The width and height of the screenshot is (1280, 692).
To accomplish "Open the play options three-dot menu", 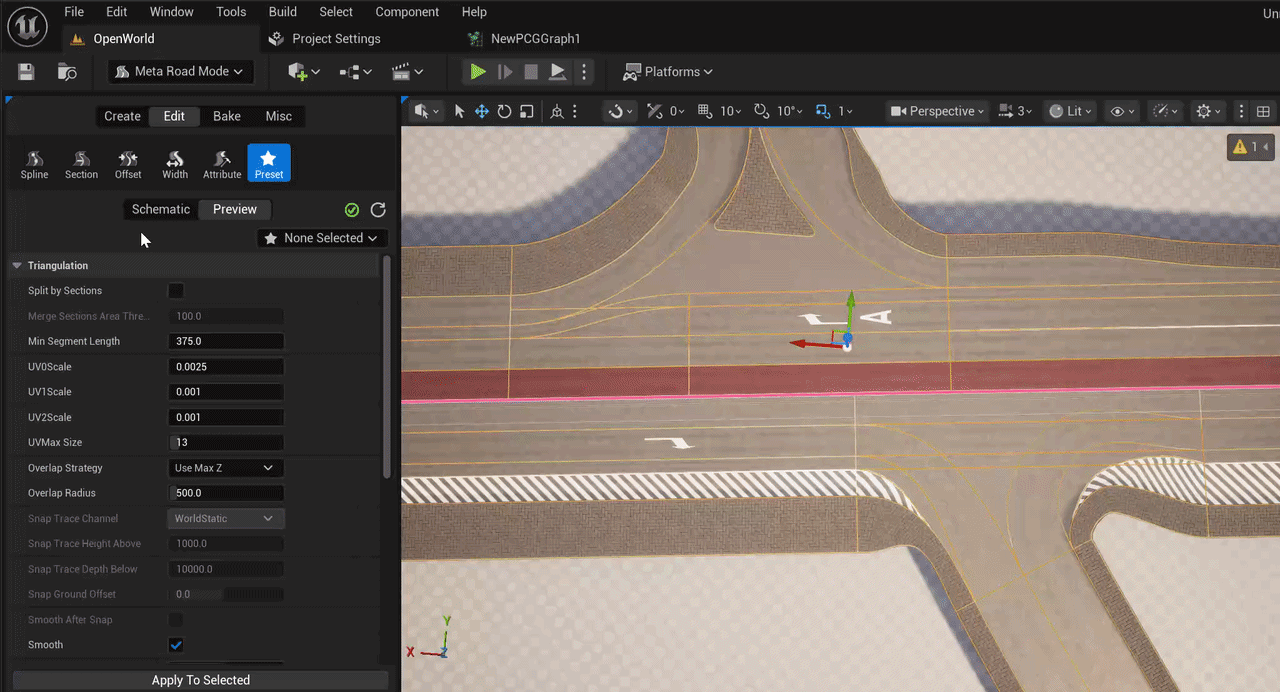I will pos(585,72).
